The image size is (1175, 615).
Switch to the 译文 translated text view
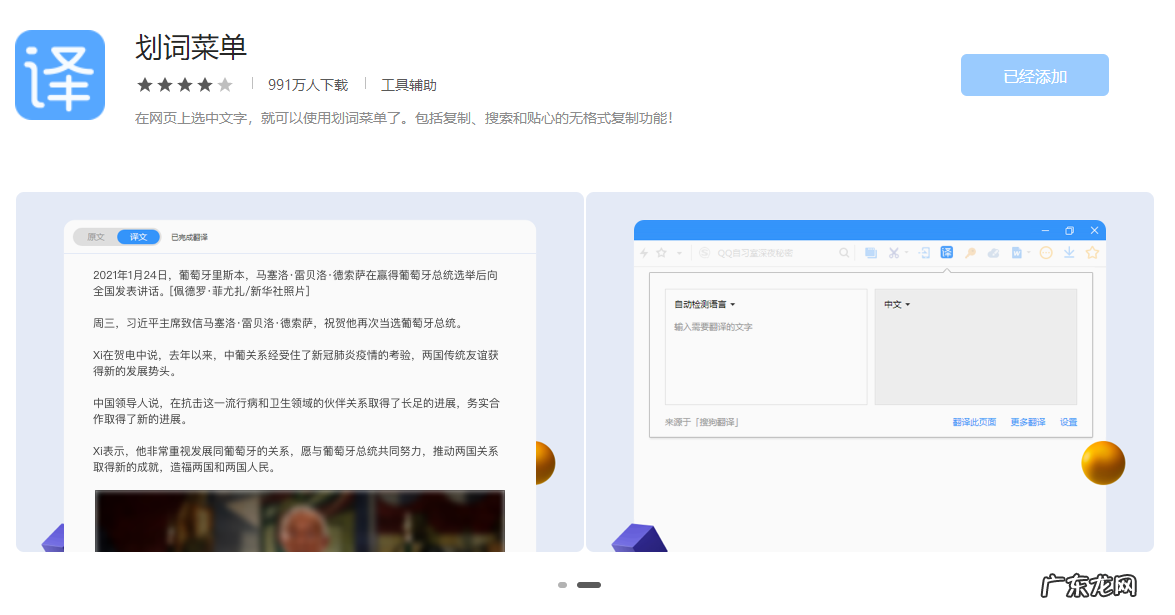click(x=138, y=237)
